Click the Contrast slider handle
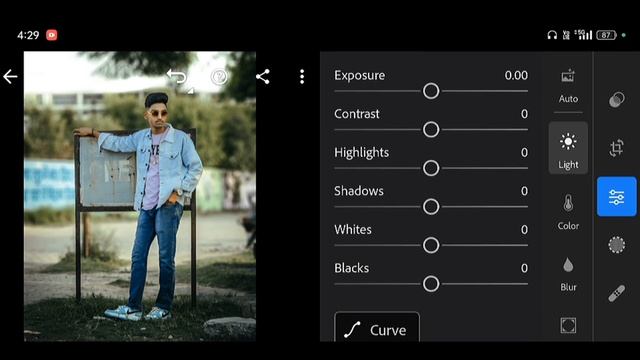Viewport: 640px width, 360px height. coord(431,130)
